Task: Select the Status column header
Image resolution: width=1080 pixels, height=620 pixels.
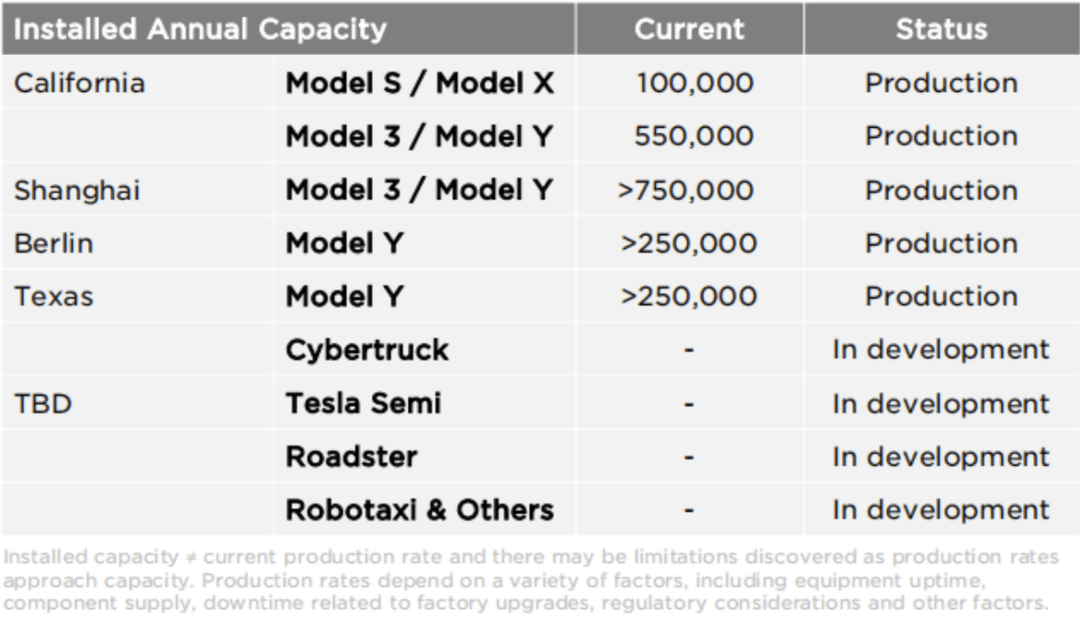Action: point(941,30)
